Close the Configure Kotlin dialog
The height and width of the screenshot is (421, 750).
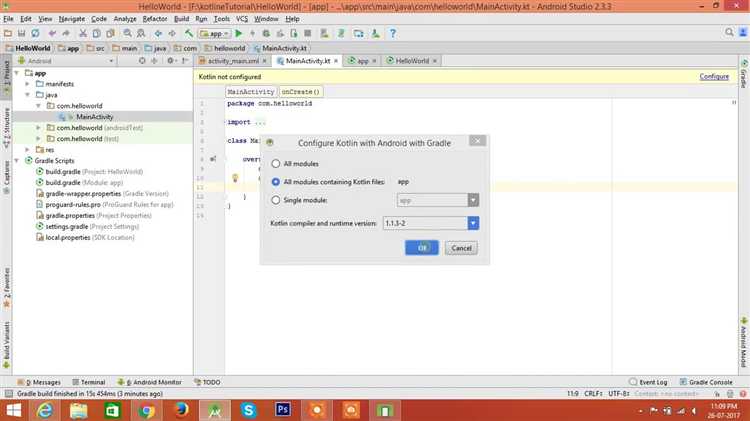(477, 141)
